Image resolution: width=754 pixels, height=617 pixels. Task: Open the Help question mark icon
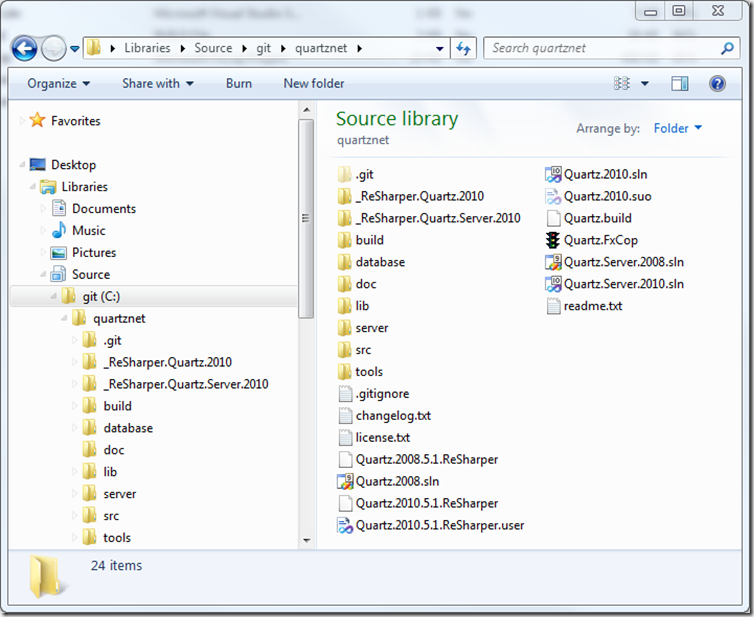pyautogui.click(x=717, y=84)
